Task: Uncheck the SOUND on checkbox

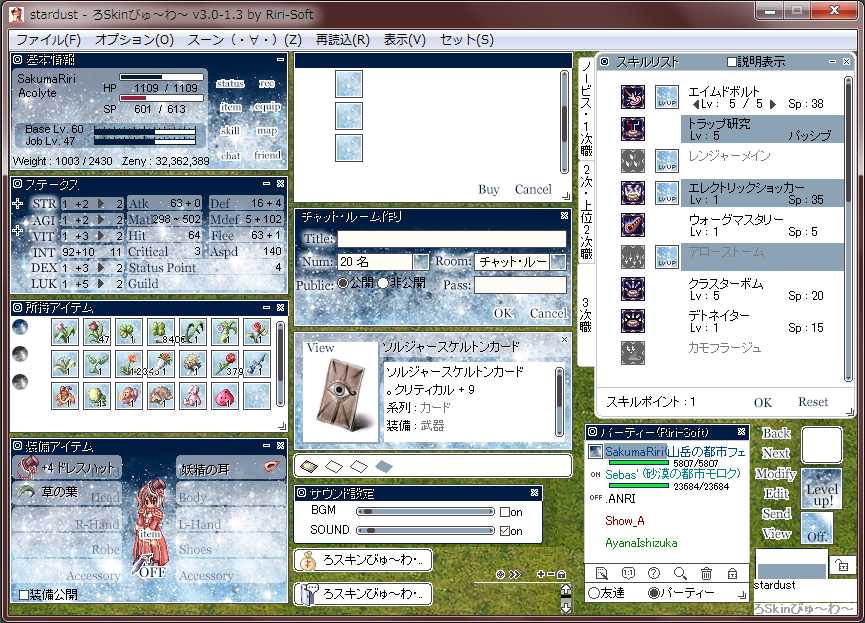Action: tap(504, 531)
